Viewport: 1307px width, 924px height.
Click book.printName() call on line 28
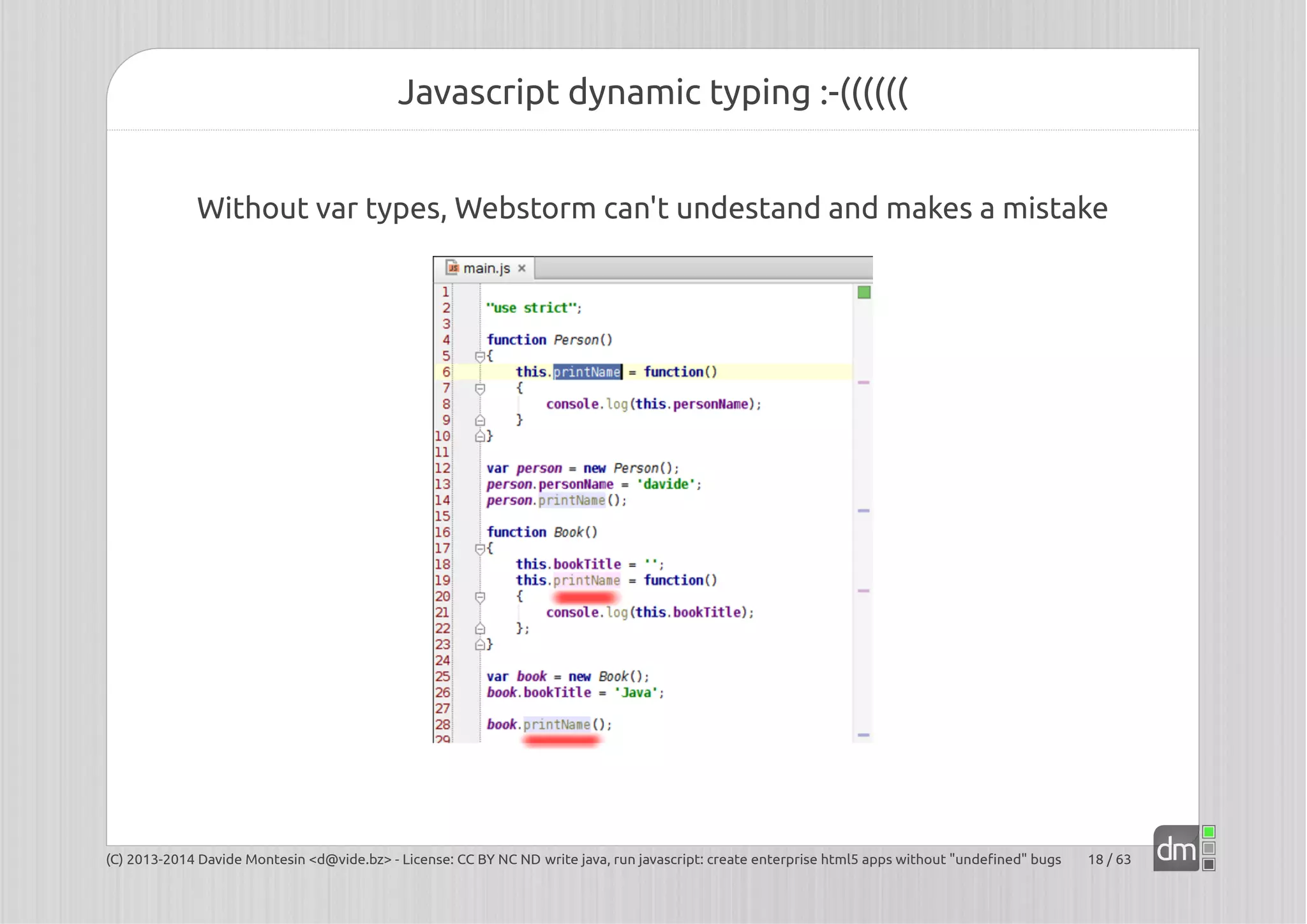[549, 724]
